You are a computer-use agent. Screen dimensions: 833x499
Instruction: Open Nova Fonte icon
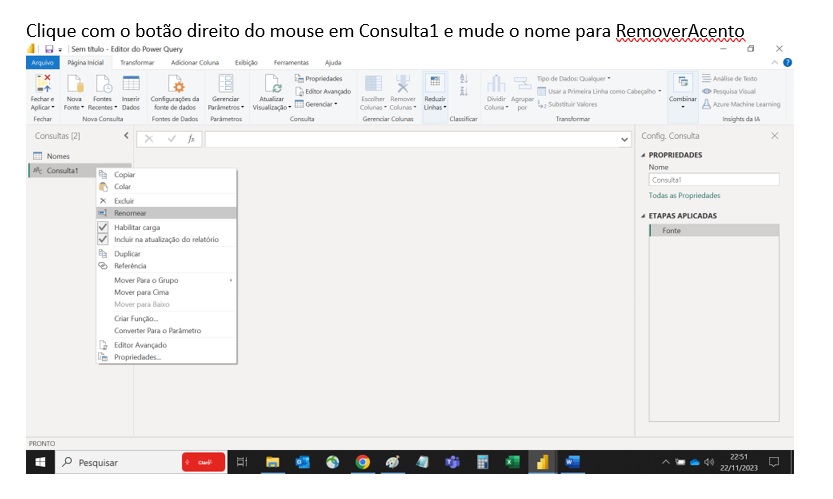click(x=74, y=84)
